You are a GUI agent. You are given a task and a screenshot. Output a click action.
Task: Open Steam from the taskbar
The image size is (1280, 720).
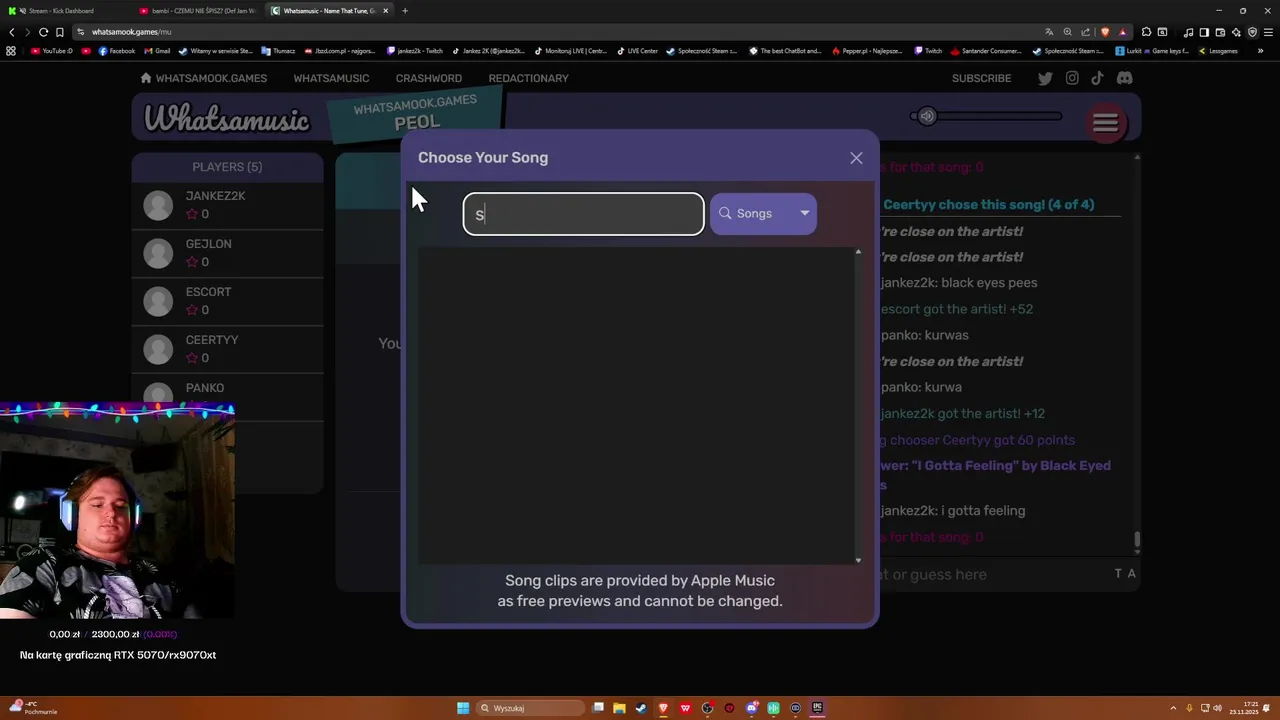coord(641,708)
